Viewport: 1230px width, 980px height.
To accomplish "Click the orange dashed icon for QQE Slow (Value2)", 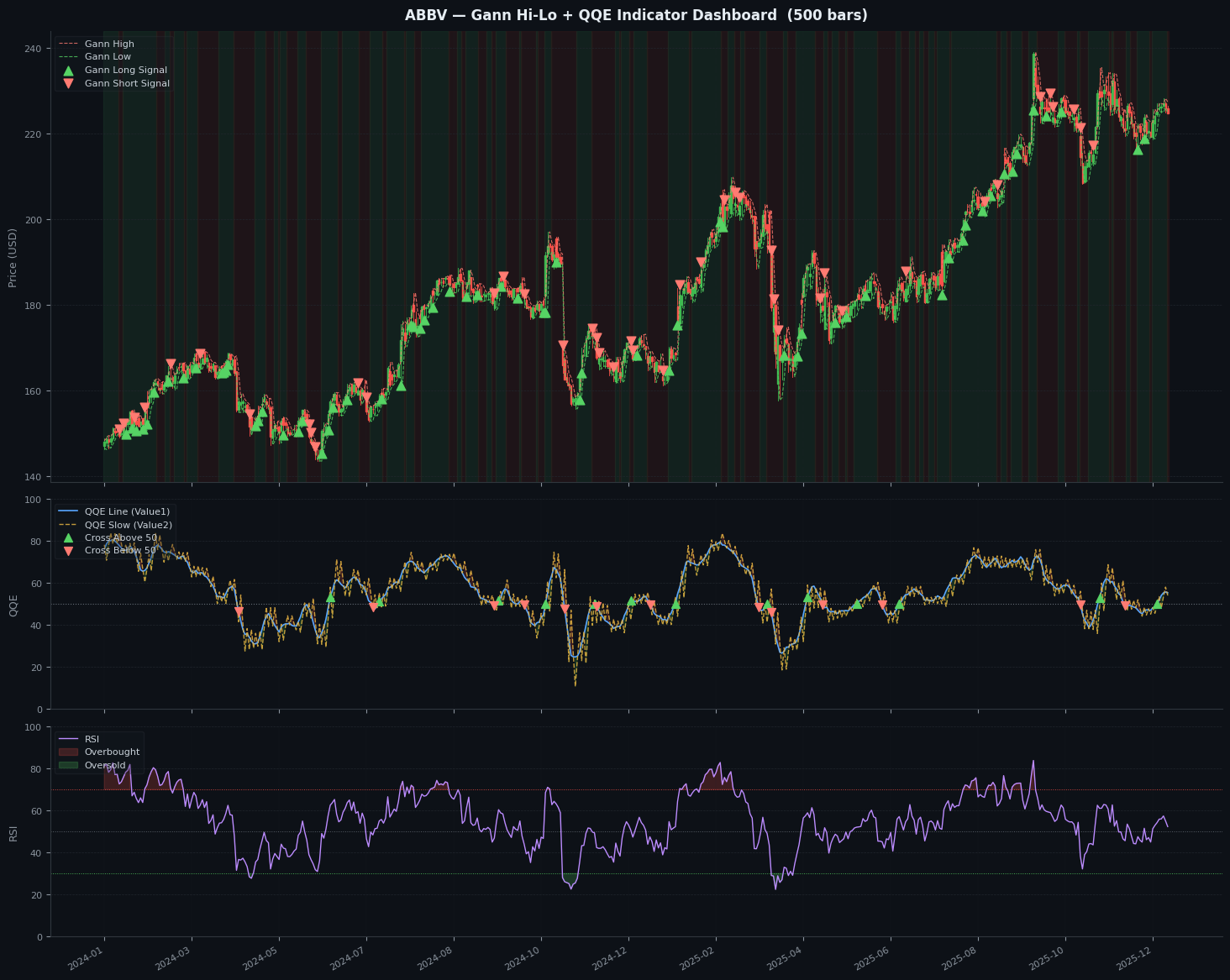I will pos(68,525).
